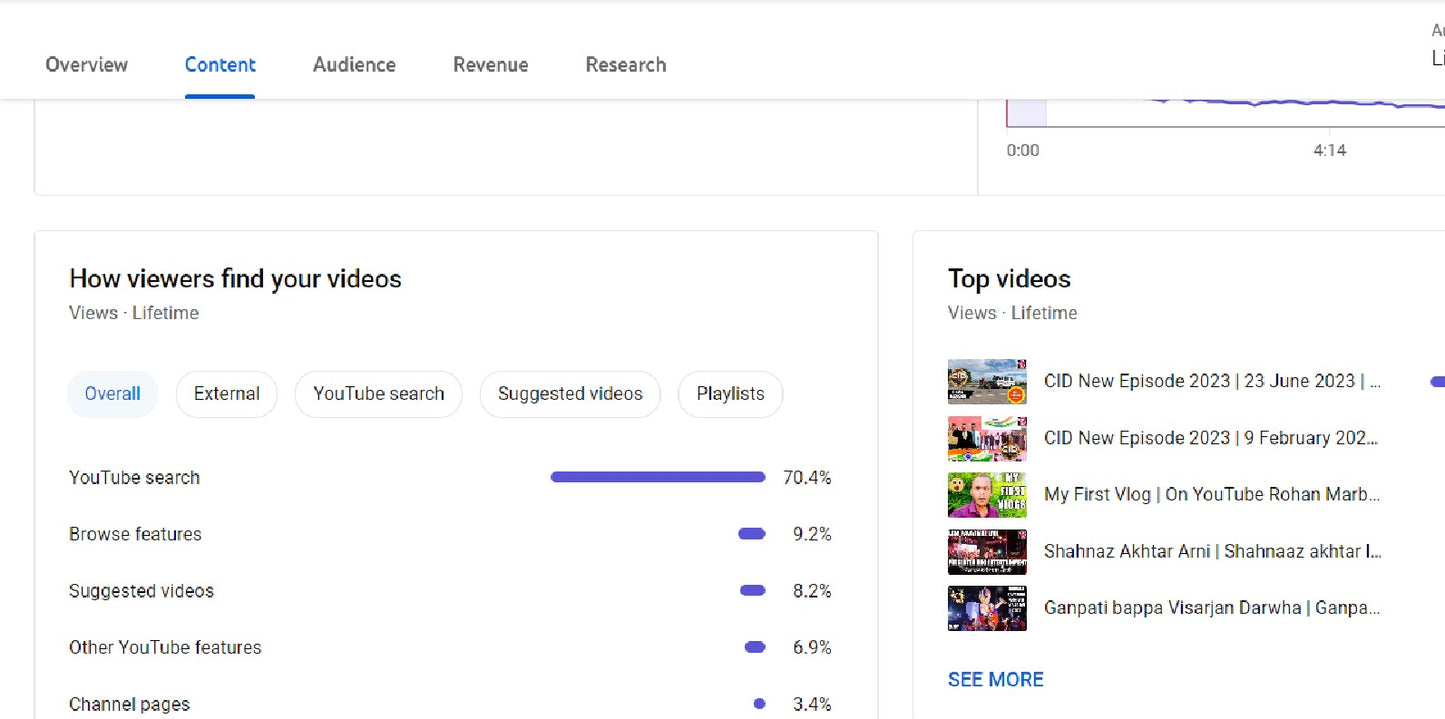Click the My First Vlog thumbnail
The height and width of the screenshot is (719, 1445).
[987, 494]
